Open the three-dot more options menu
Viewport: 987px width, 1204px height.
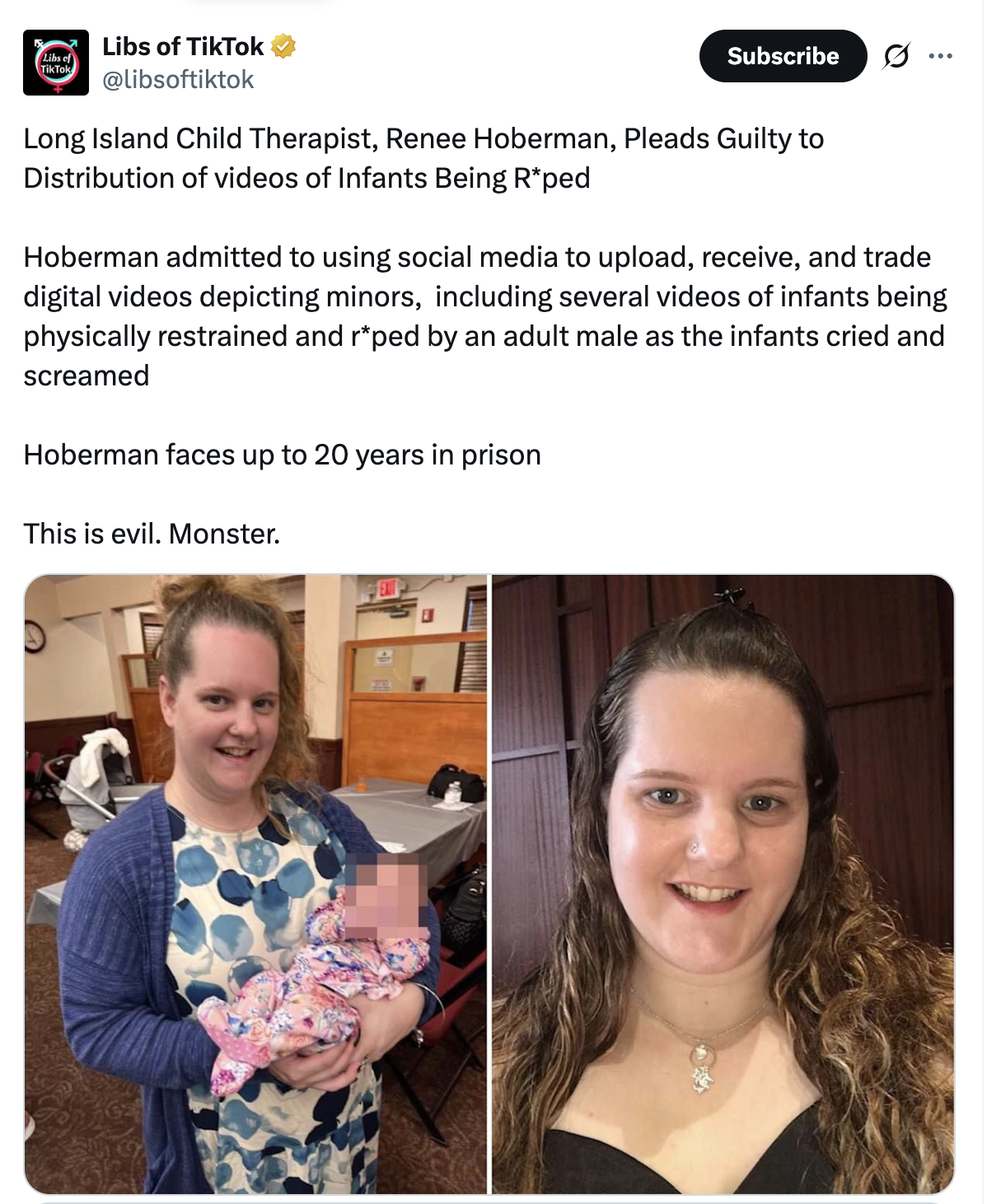940,56
